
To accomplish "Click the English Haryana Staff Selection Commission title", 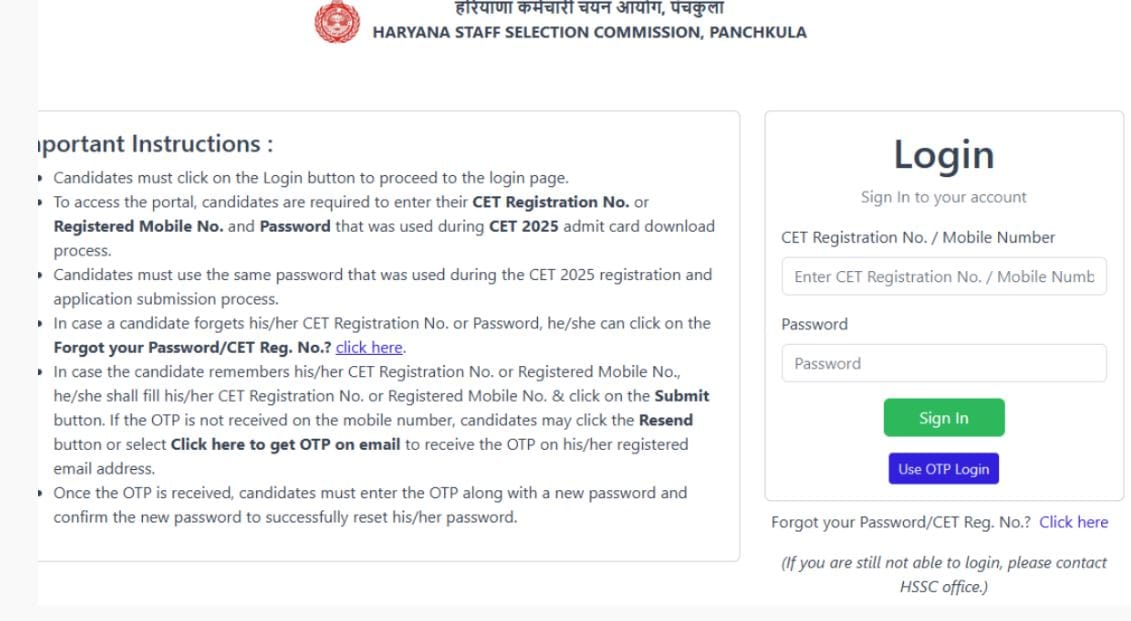I will coord(589,32).
